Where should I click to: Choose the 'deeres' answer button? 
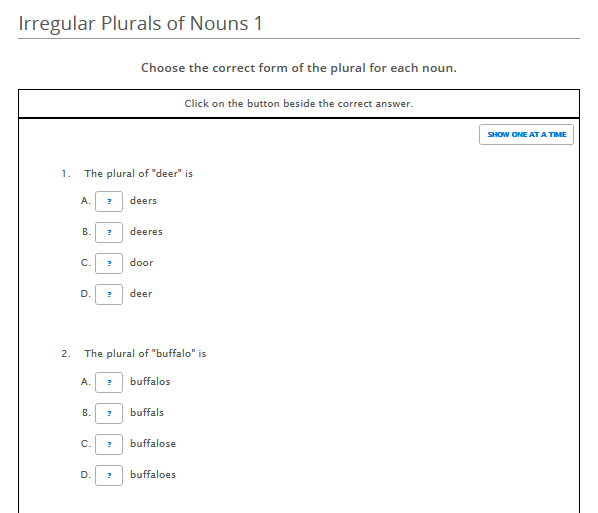(109, 232)
